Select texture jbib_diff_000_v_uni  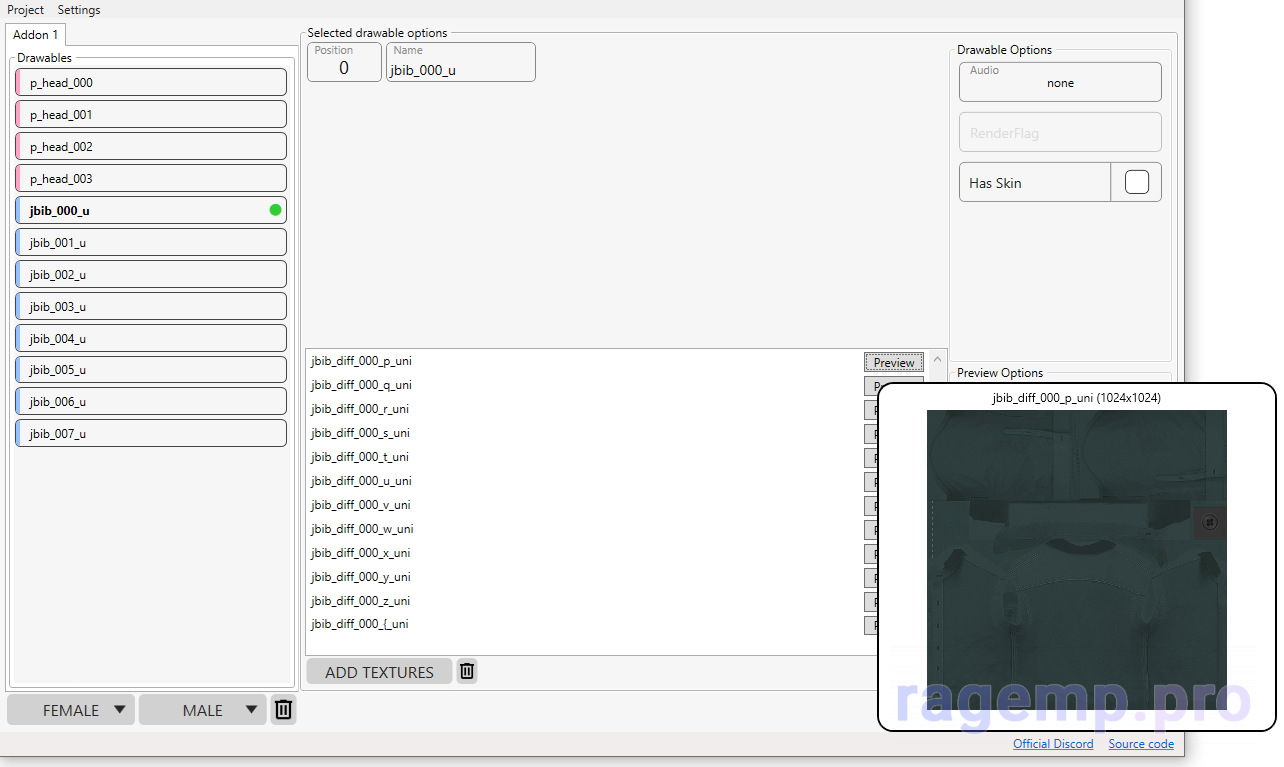click(361, 505)
